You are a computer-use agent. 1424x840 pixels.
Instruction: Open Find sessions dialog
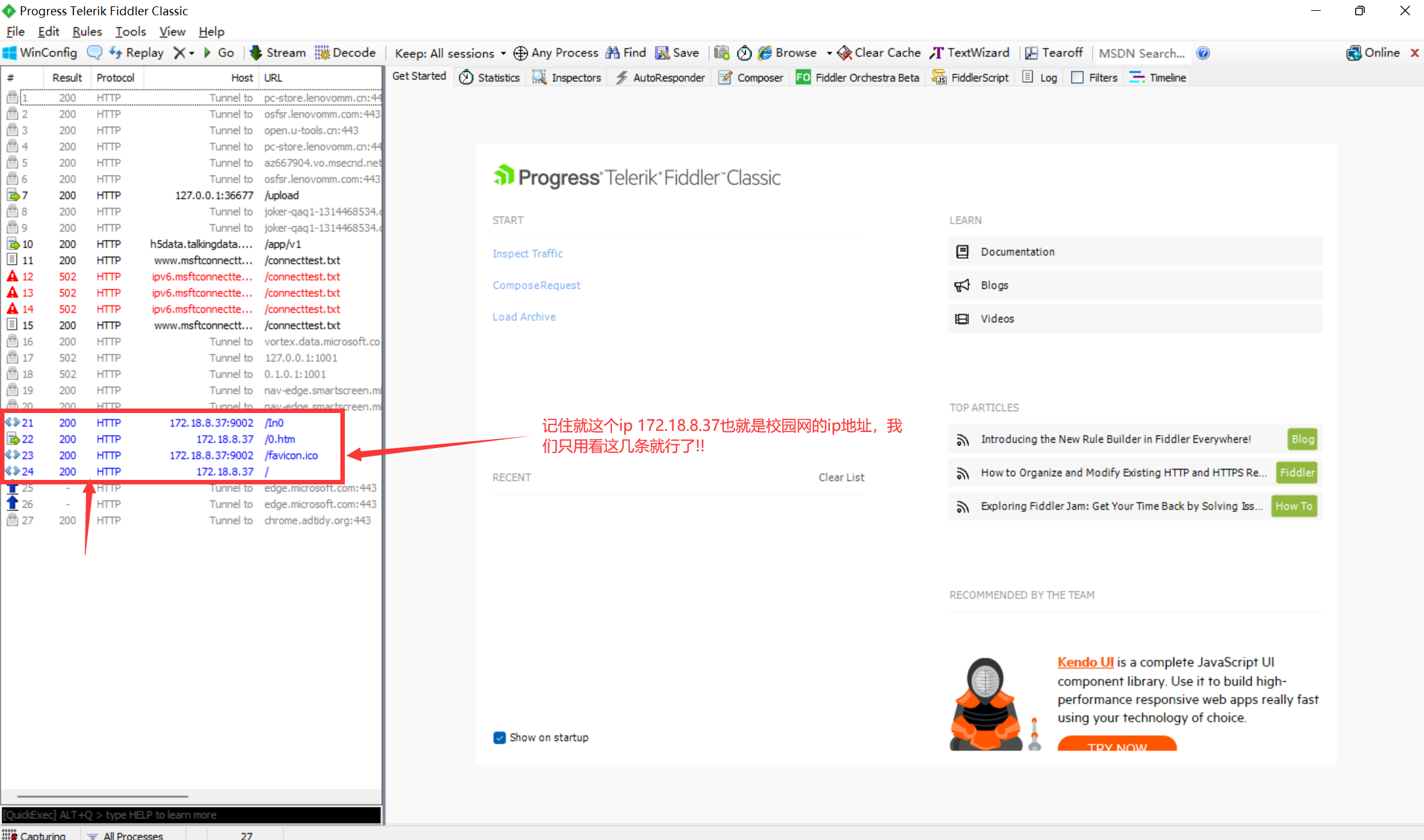626,53
